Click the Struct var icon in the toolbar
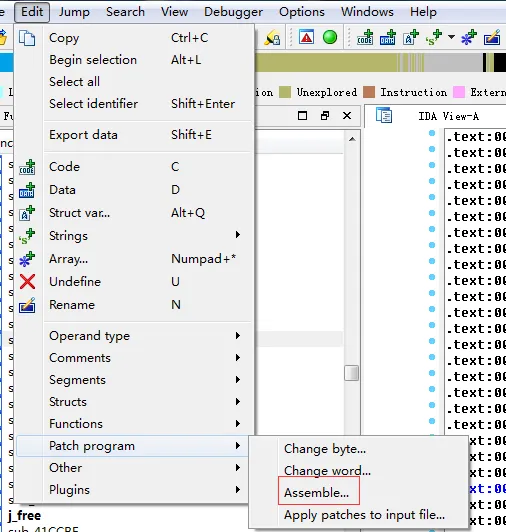The width and height of the screenshot is (506, 532). (x=410, y=38)
